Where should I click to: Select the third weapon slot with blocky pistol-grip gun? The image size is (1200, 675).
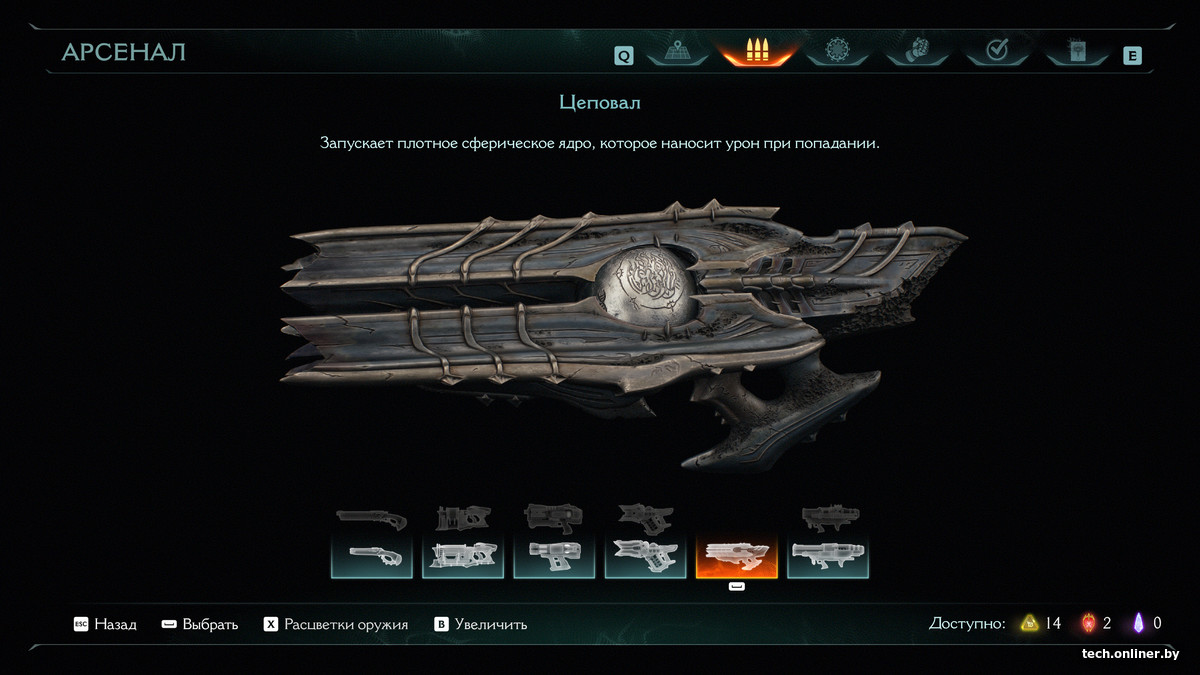click(x=554, y=555)
